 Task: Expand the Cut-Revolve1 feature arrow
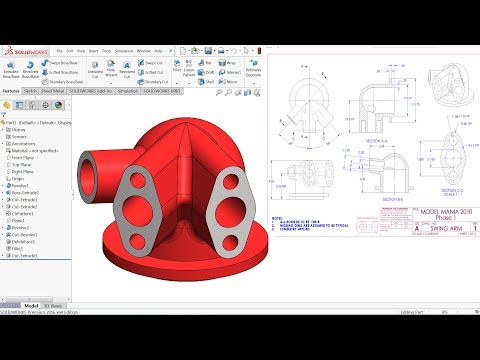[3, 235]
